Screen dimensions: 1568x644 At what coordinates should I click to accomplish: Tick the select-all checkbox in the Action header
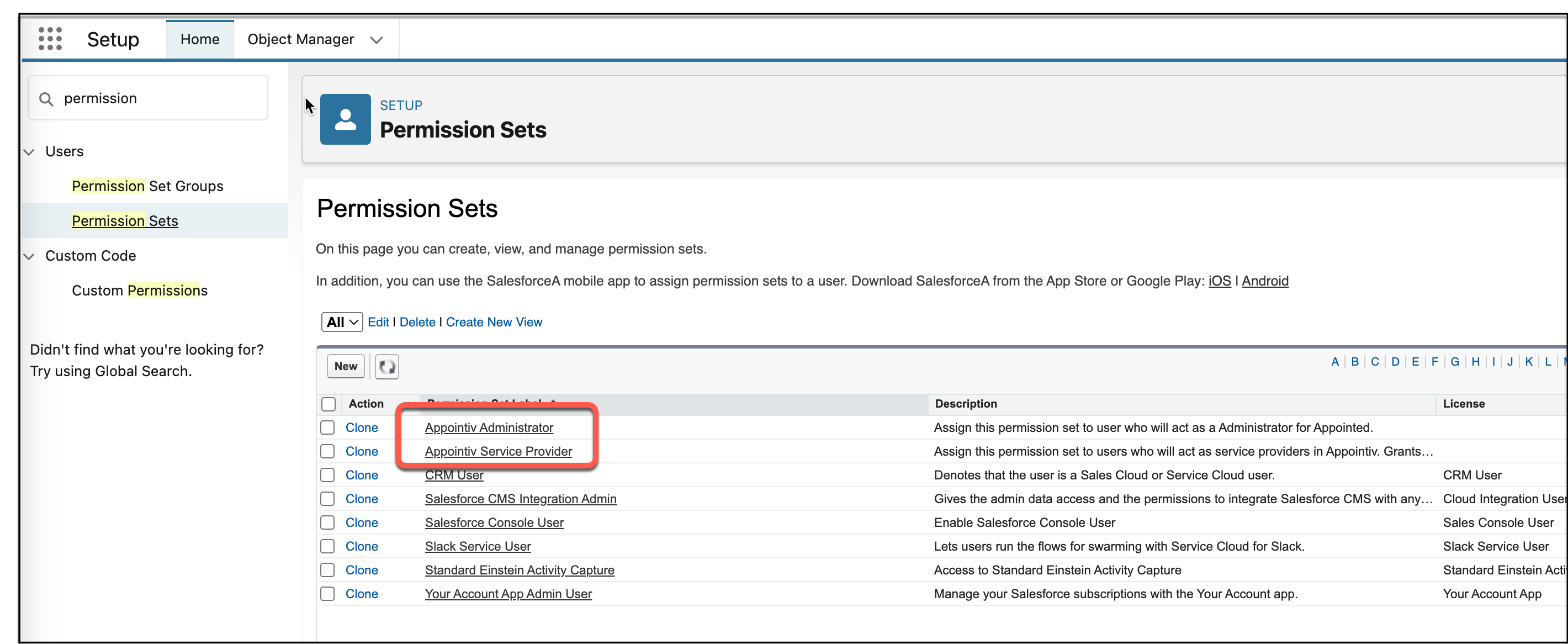pos(329,404)
